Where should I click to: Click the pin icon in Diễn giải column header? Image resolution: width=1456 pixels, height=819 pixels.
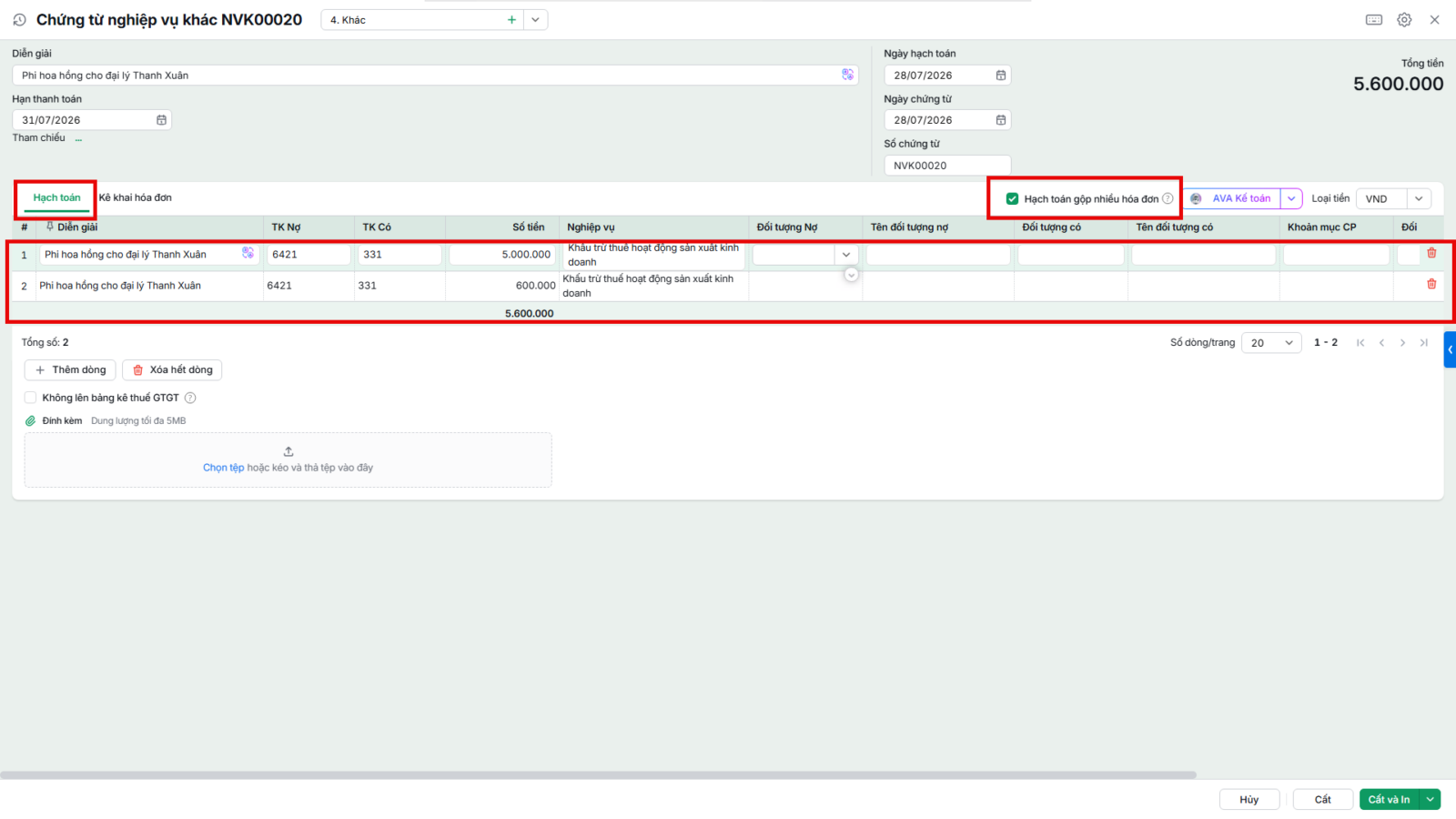(x=50, y=227)
